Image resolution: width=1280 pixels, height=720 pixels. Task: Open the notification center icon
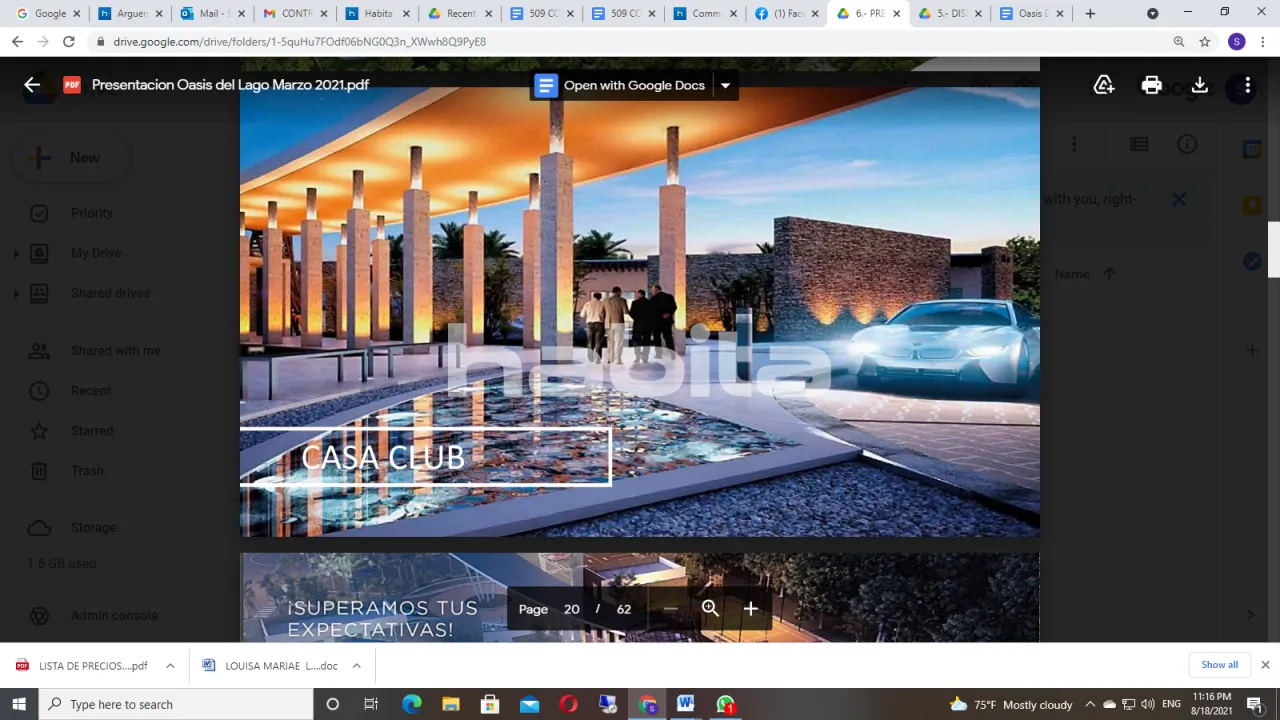(1255, 704)
